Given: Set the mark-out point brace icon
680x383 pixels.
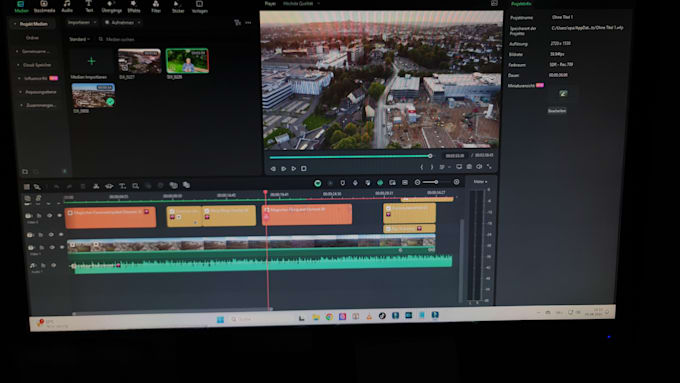Looking at the screenshot, I should (432, 167).
